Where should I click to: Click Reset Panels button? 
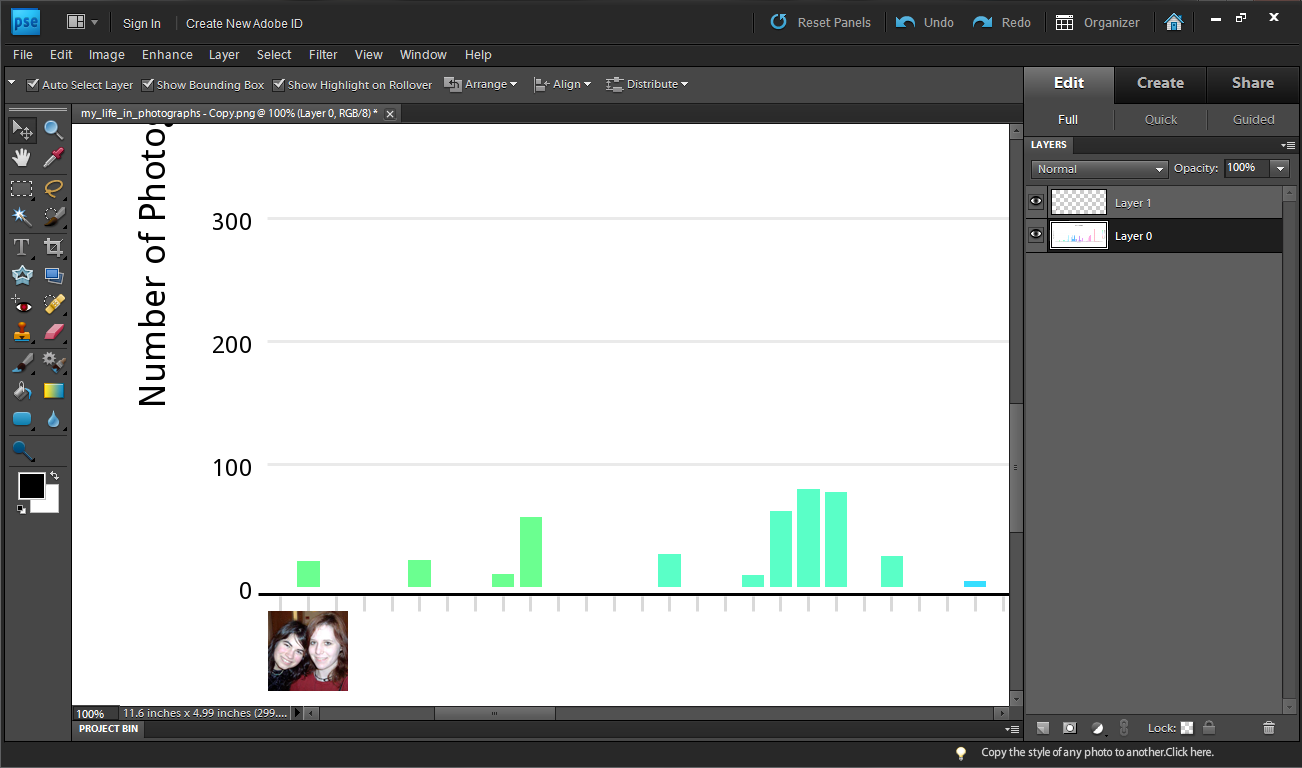820,22
